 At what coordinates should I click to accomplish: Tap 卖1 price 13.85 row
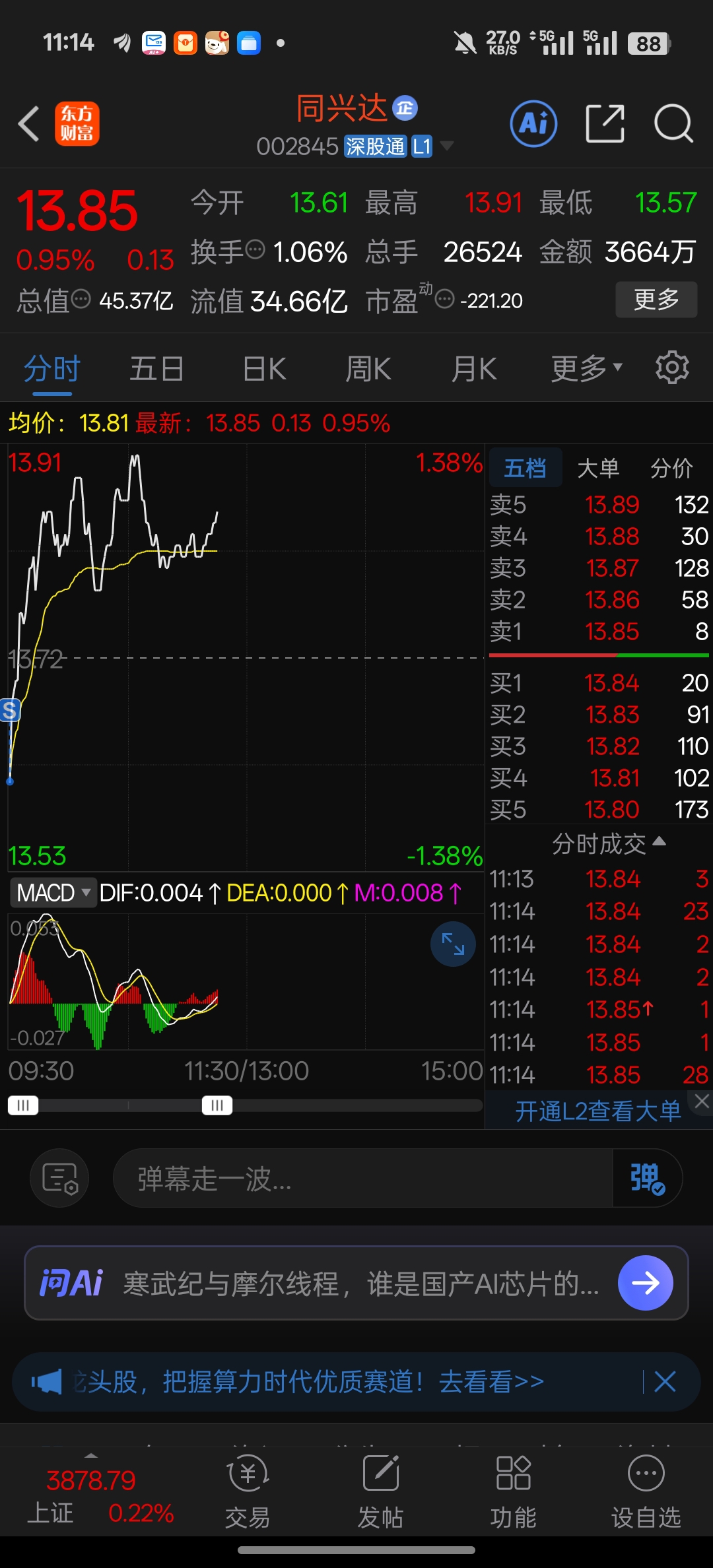tap(599, 632)
